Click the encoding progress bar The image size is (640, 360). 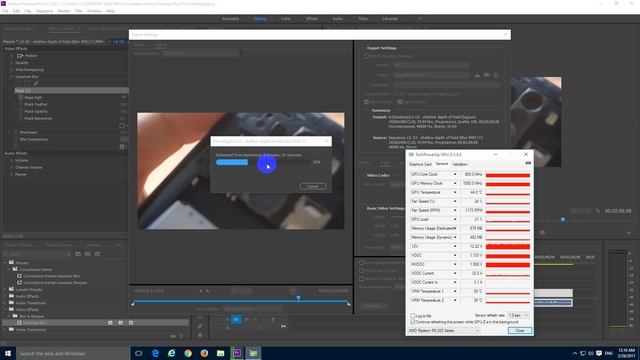[x=263, y=162]
